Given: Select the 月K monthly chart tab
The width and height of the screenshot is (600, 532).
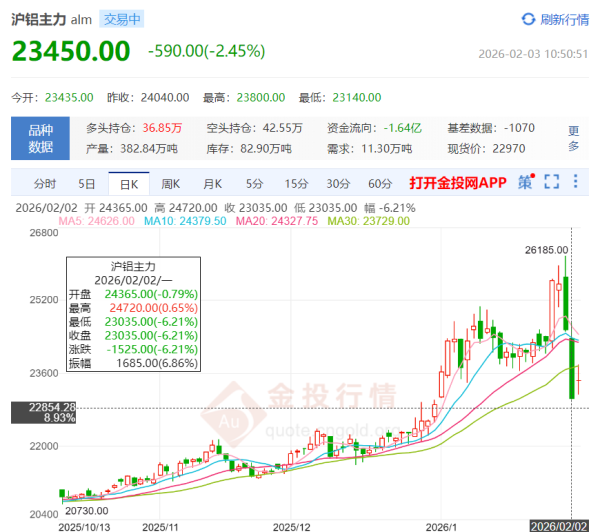Looking at the screenshot, I should click(x=212, y=184).
